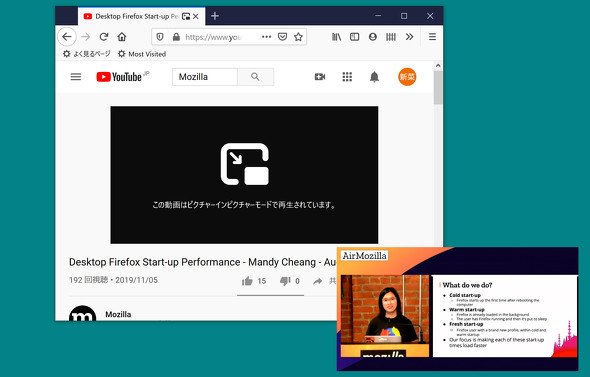The image size is (590, 377).
Task: Open YouTube notifications bell
Action: pyautogui.click(x=374, y=77)
